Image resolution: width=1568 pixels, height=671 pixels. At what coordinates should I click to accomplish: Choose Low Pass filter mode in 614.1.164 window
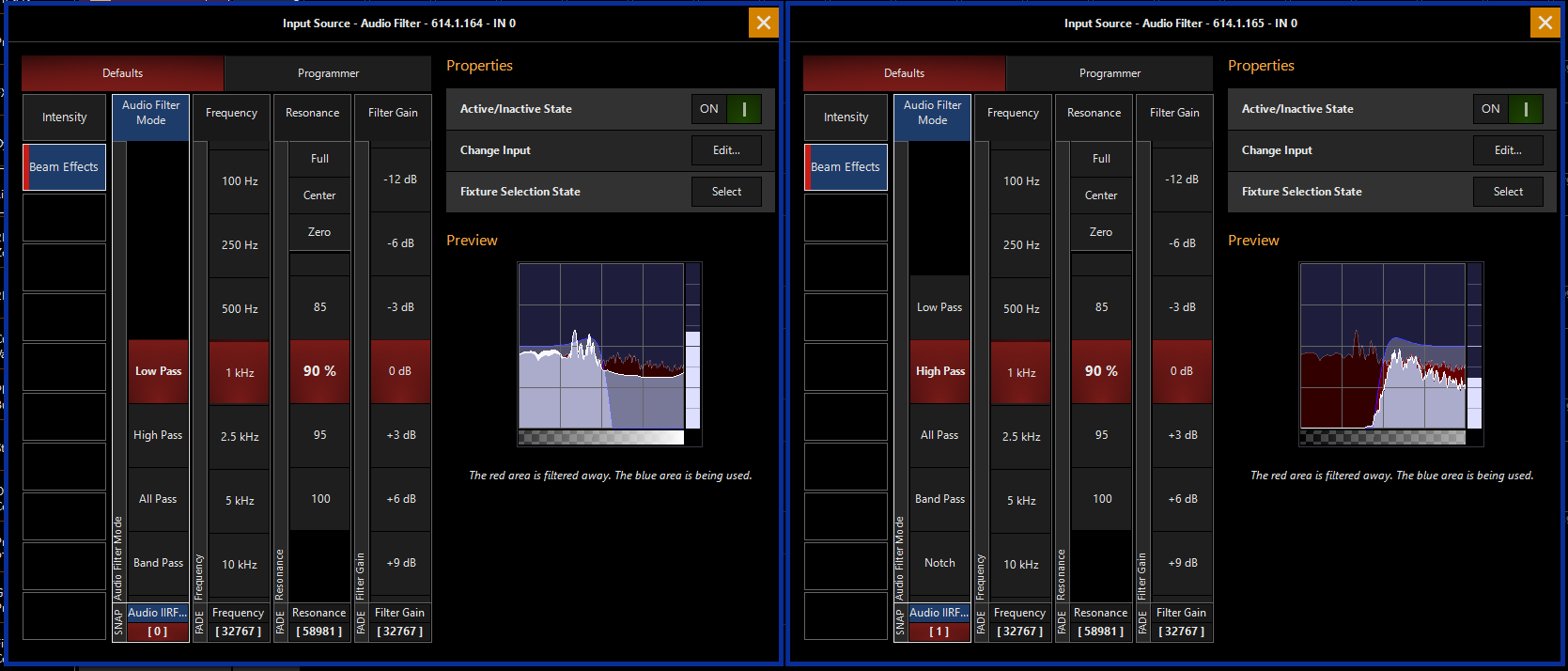[x=158, y=371]
